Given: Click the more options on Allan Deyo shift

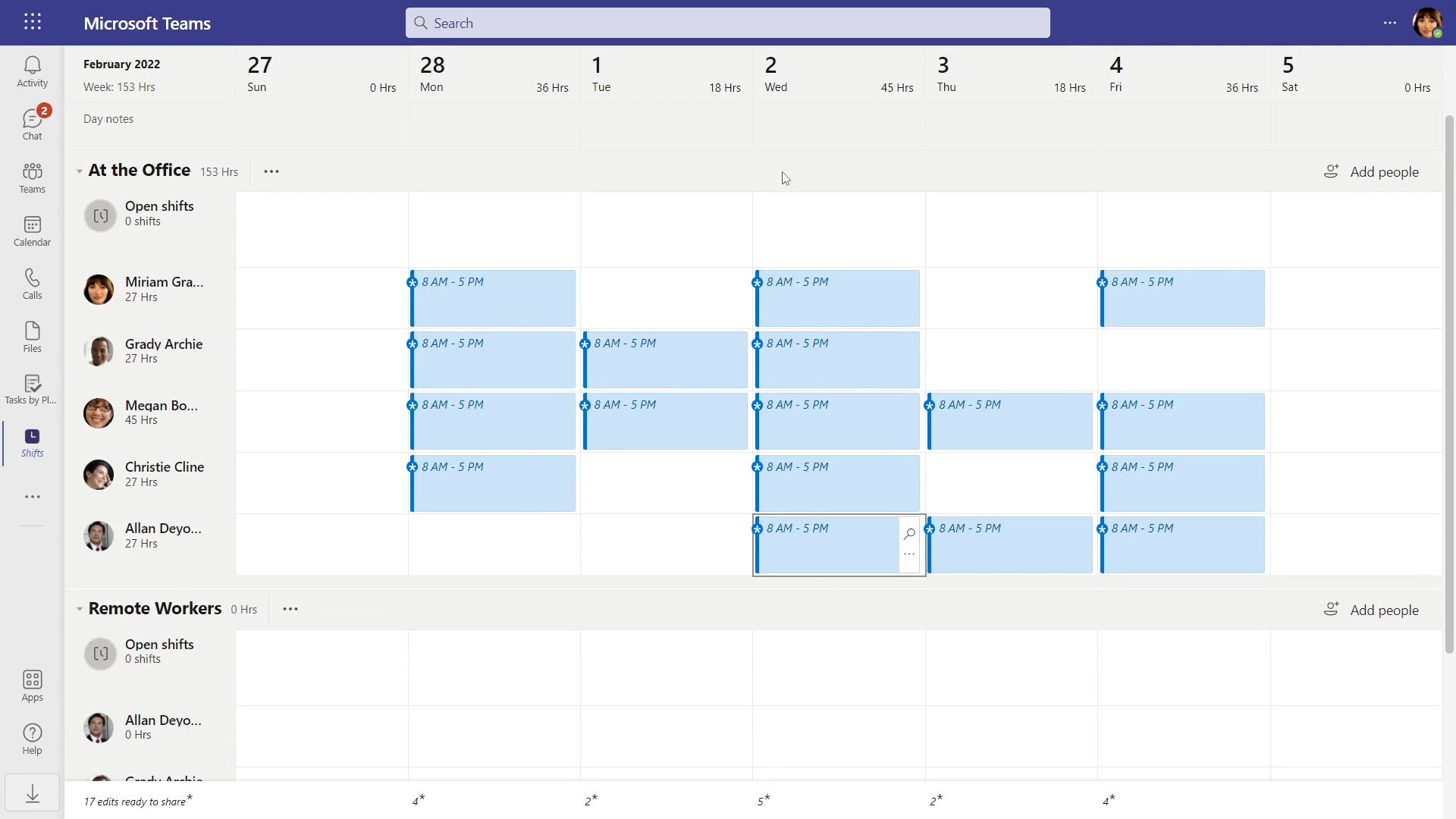Looking at the screenshot, I should pyautogui.click(x=908, y=555).
